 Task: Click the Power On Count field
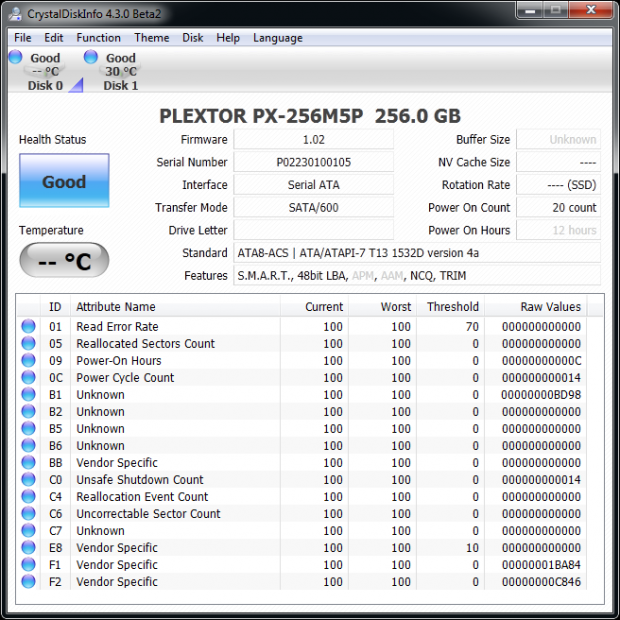coord(558,207)
